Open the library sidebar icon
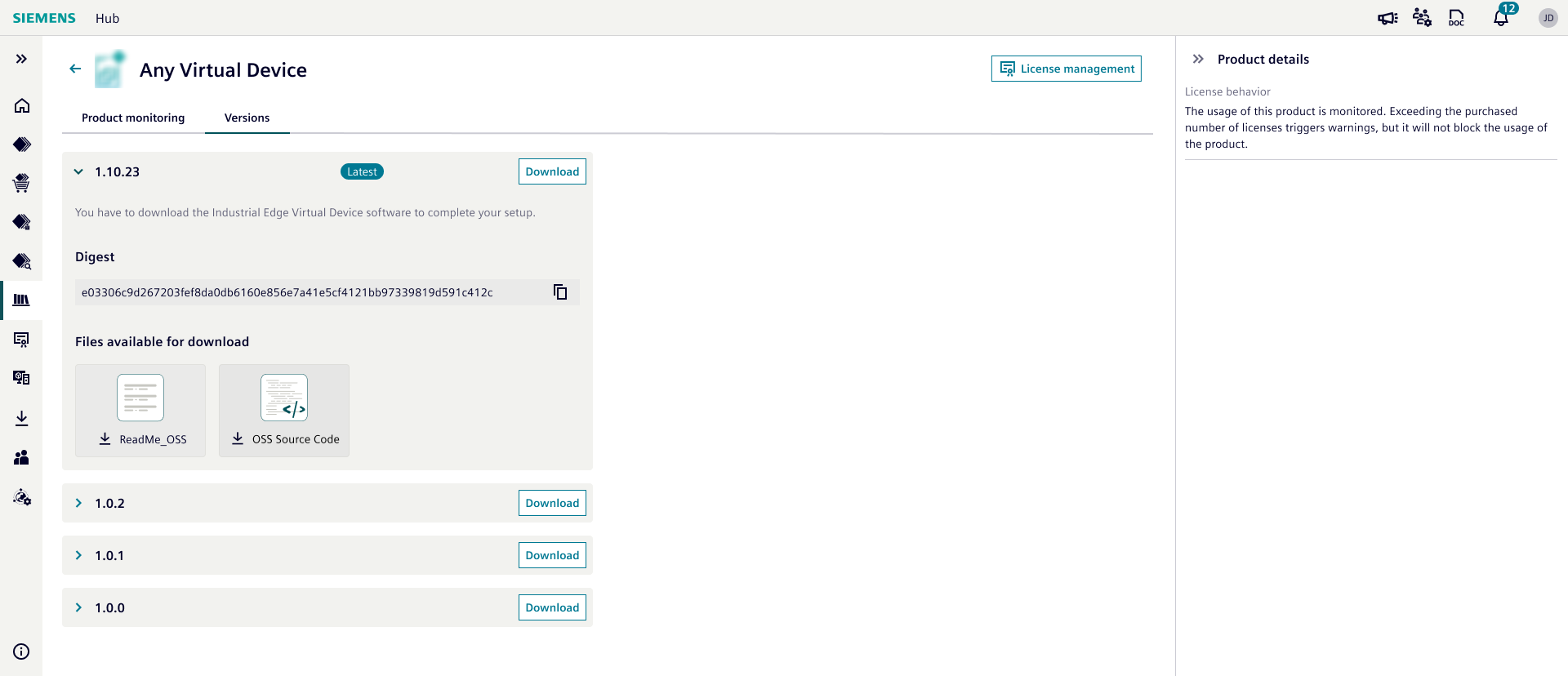Screen dimensions: 1568x676 coord(22,300)
